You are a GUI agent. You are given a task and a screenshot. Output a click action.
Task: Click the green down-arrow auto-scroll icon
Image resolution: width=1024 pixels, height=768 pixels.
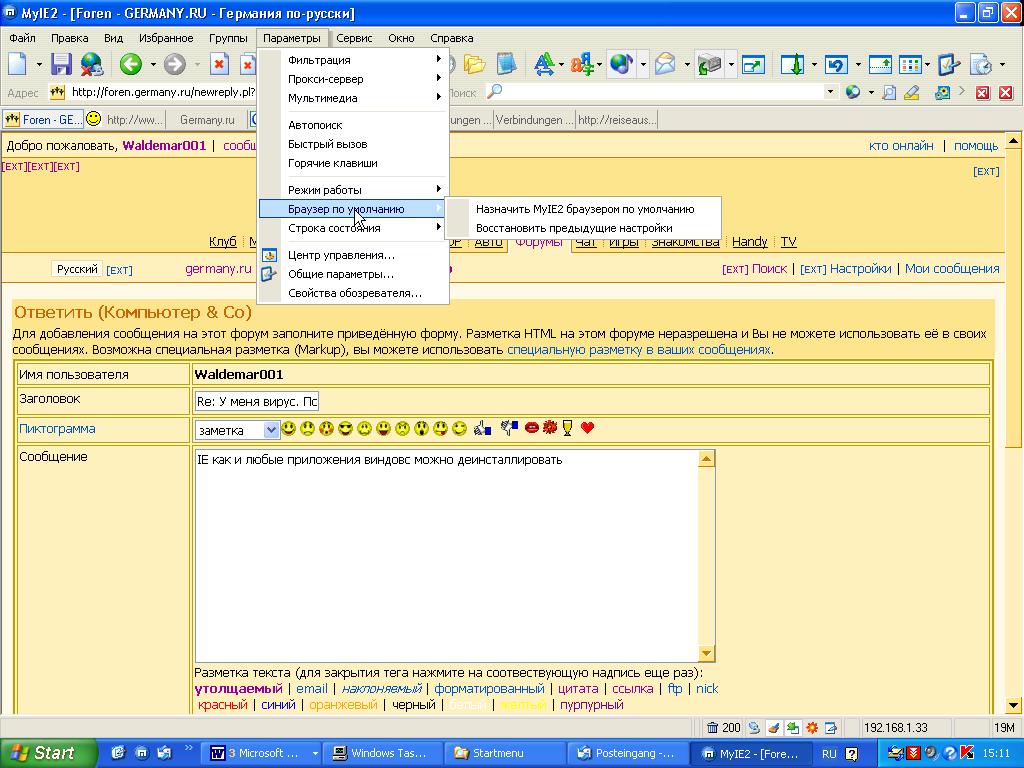(x=793, y=64)
